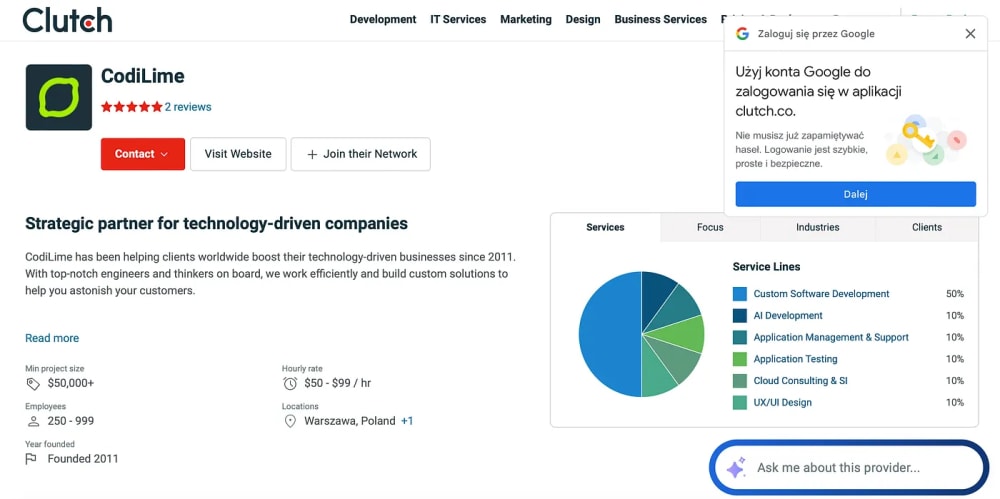Image resolution: width=1000 pixels, height=499 pixels.
Task: Click the map pin icon by Warszawa
Action: coord(290,421)
